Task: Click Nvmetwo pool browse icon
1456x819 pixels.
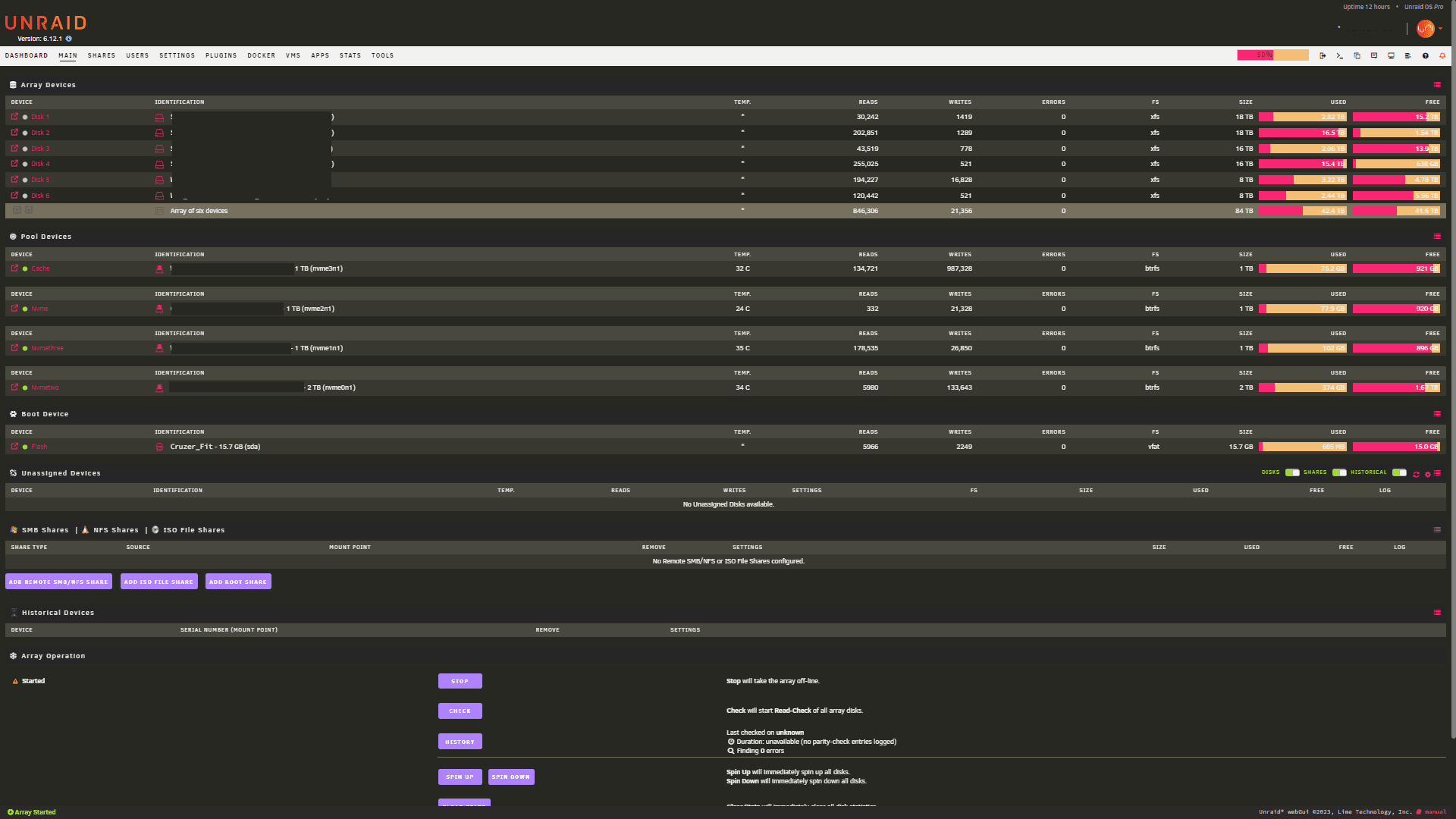Action: point(14,388)
